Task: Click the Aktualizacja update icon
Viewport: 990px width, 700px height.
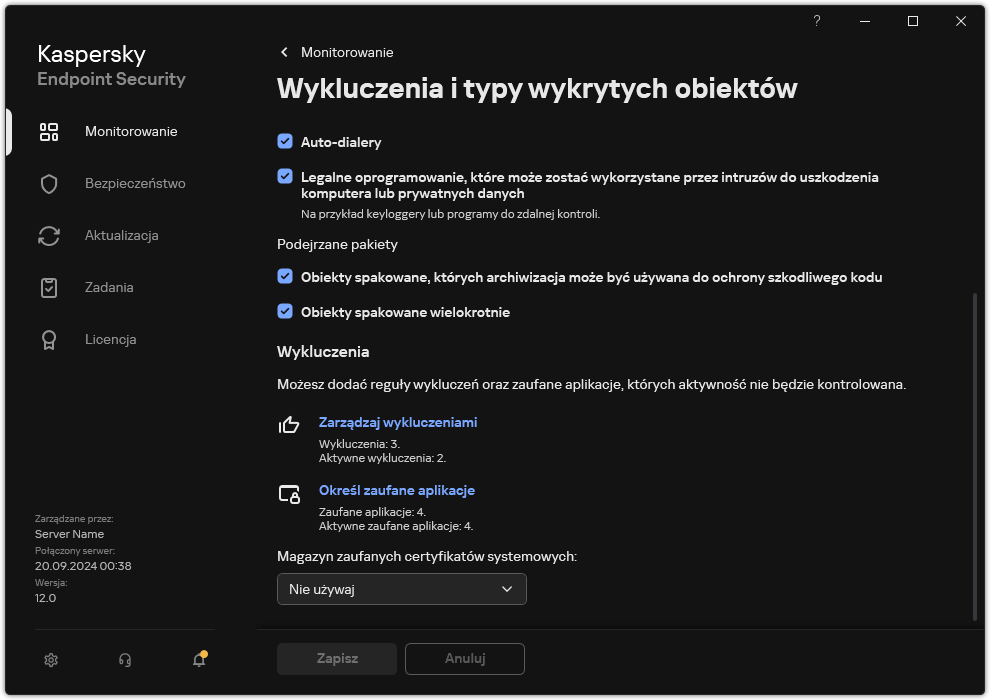Action: [x=48, y=235]
